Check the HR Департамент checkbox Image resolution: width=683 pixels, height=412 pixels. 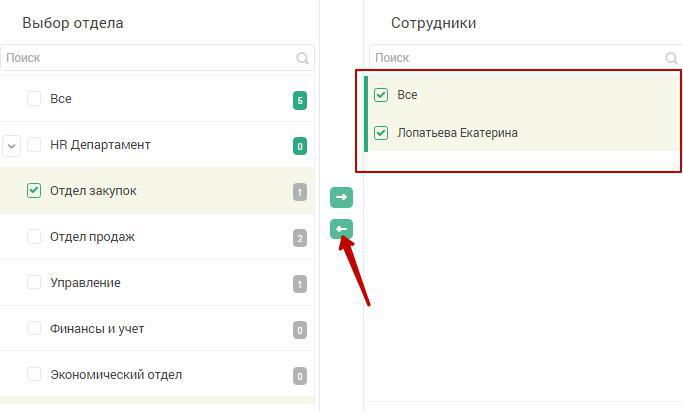tap(34, 145)
